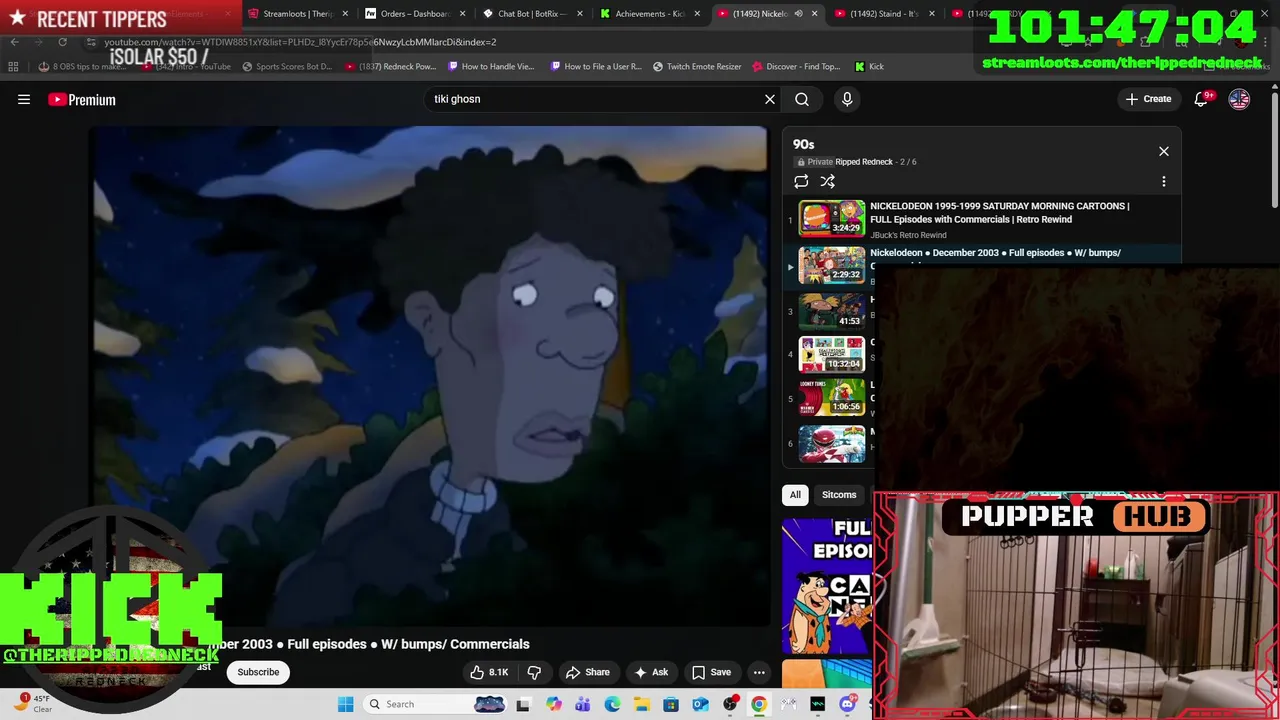Select the All filter chip
1280x720 pixels.
tap(795, 494)
